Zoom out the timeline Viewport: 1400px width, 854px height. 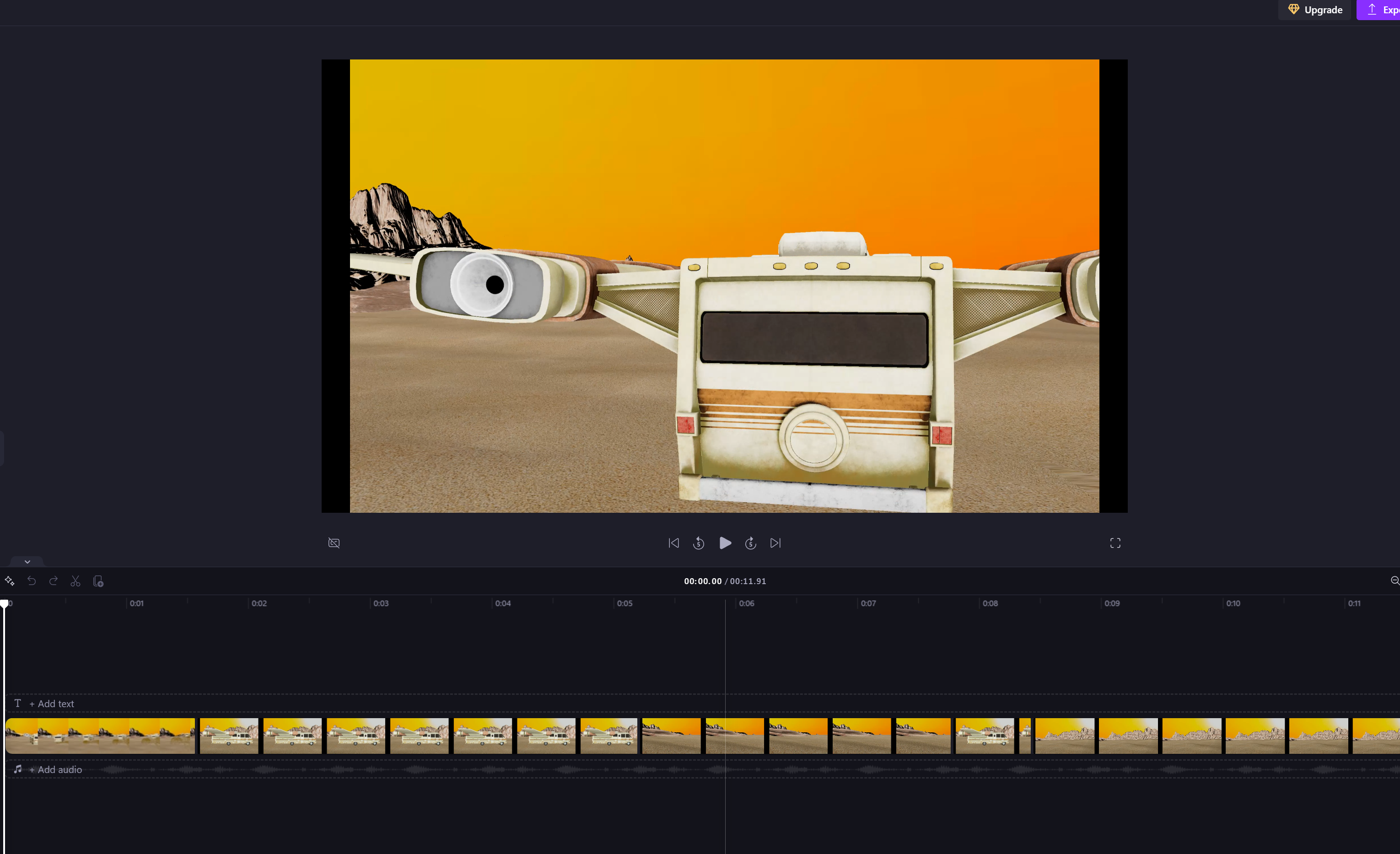tap(1395, 581)
